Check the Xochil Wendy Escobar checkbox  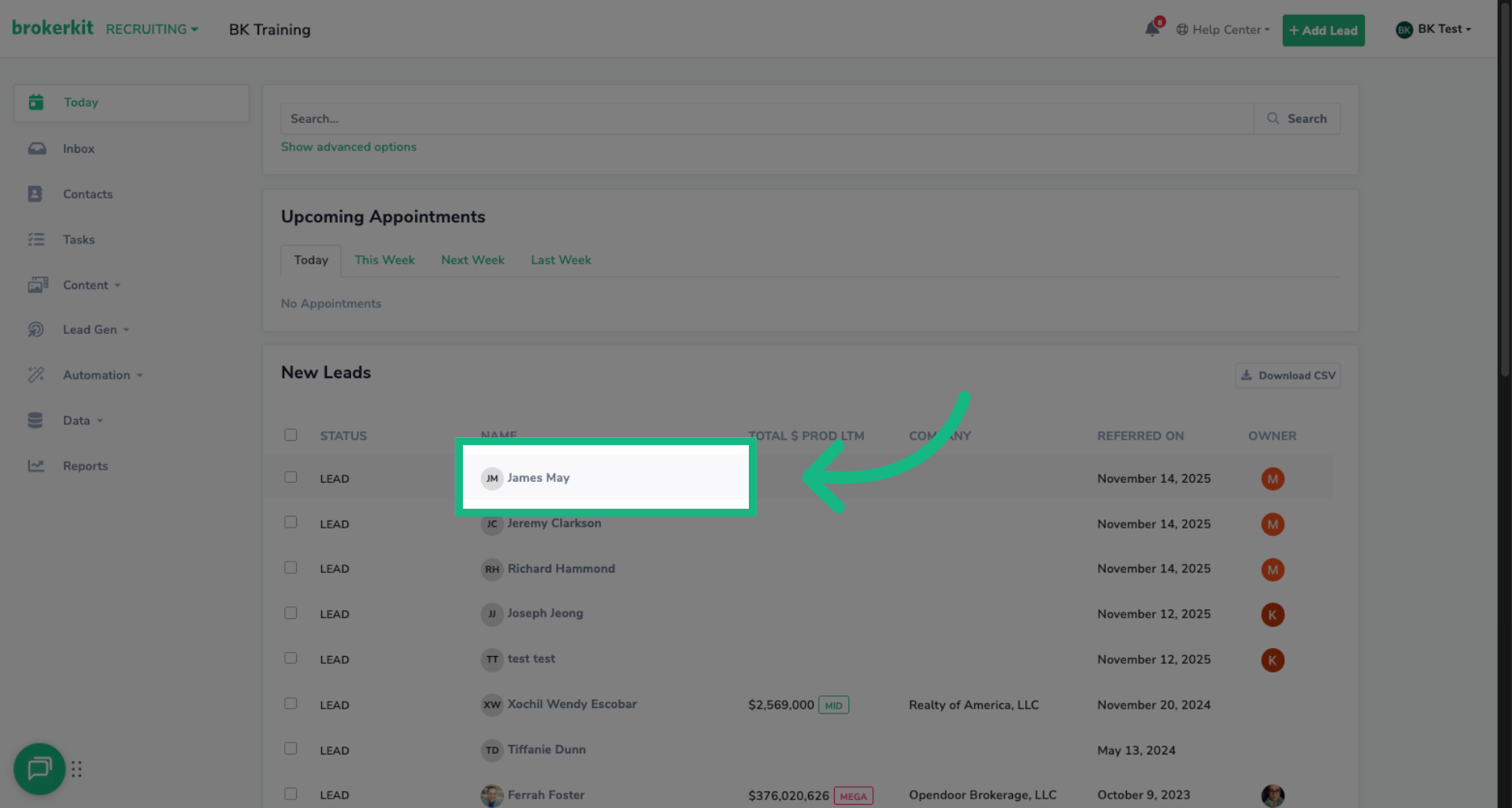(x=291, y=703)
